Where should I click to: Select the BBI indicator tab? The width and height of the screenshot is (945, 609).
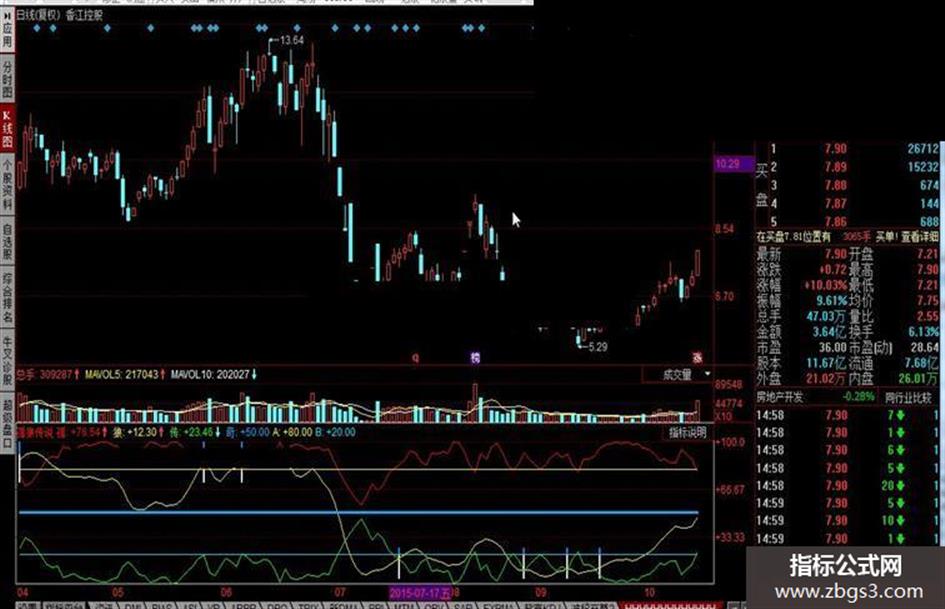(376, 605)
